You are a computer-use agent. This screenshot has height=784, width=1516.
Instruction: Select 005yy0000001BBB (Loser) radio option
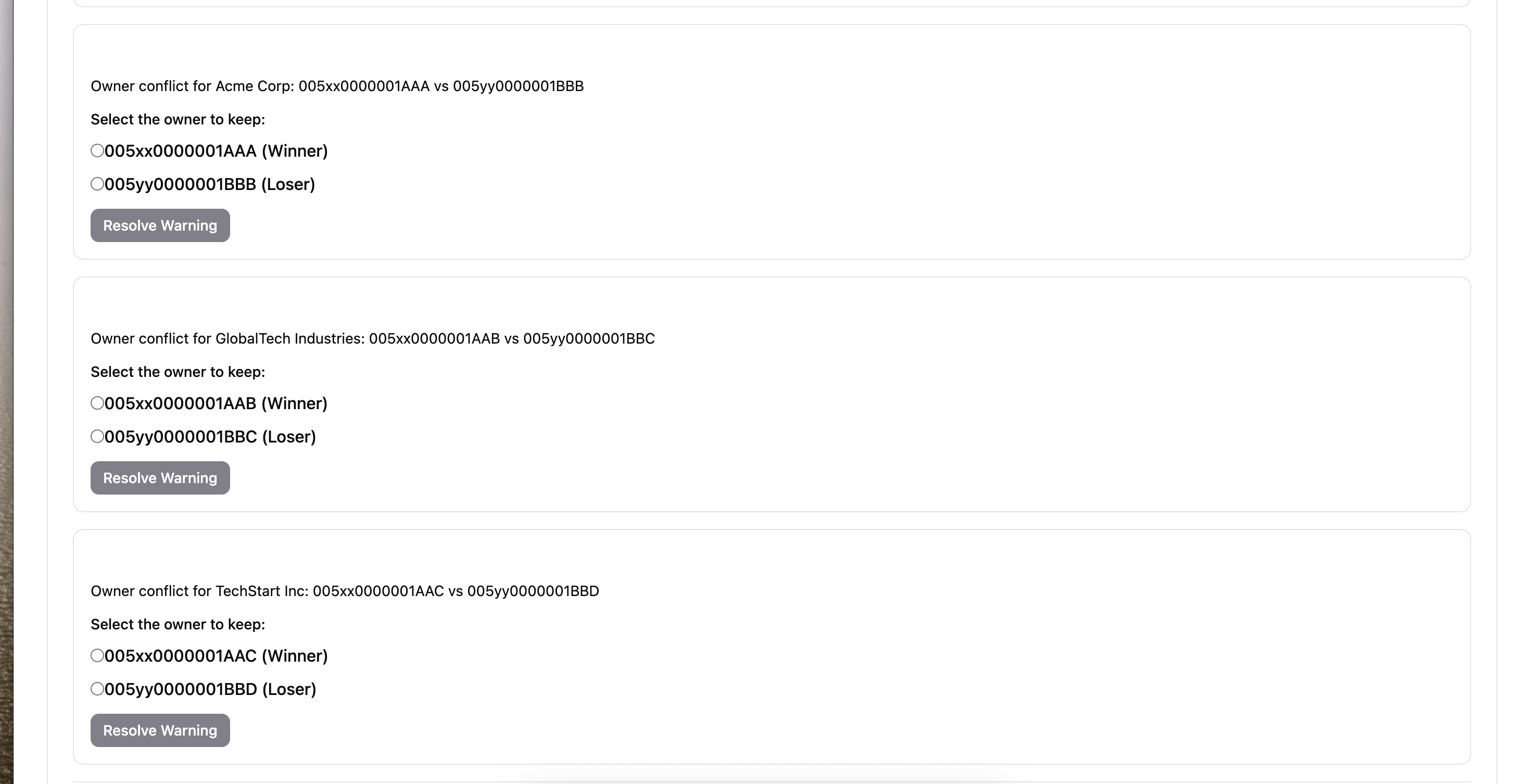pyautogui.click(x=97, y=184)
